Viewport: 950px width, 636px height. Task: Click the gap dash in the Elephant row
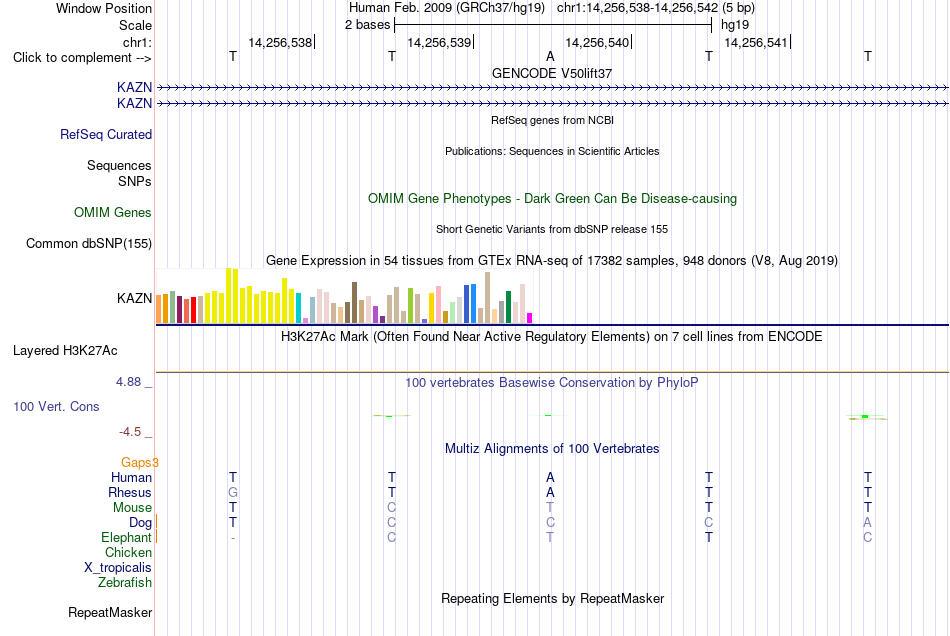coord(233,538)
